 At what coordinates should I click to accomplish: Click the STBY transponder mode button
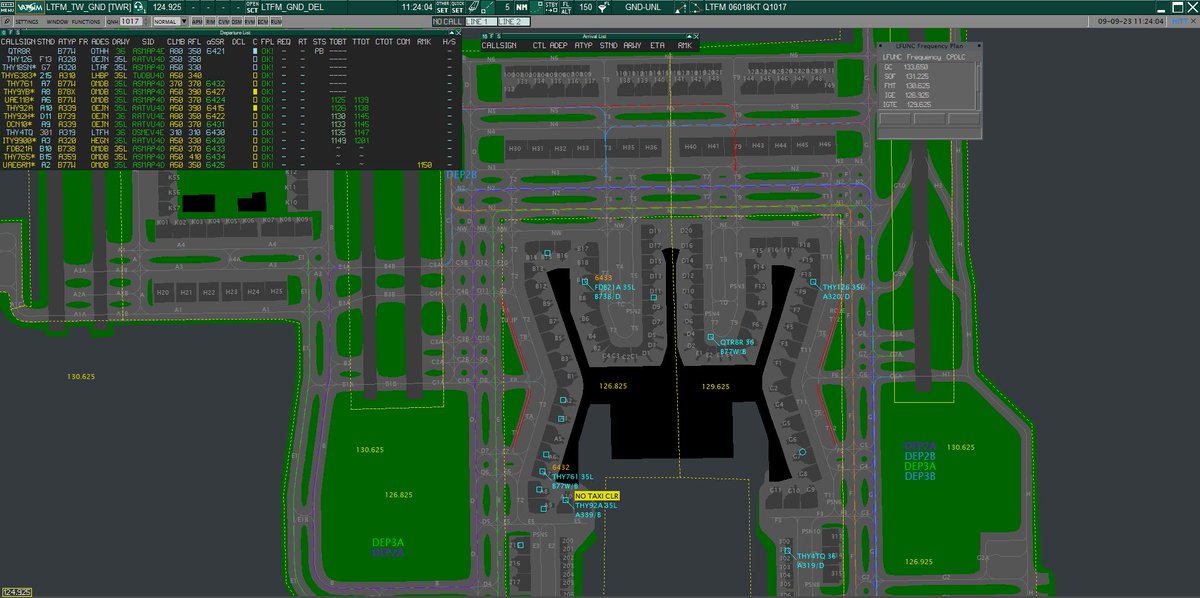553,6
